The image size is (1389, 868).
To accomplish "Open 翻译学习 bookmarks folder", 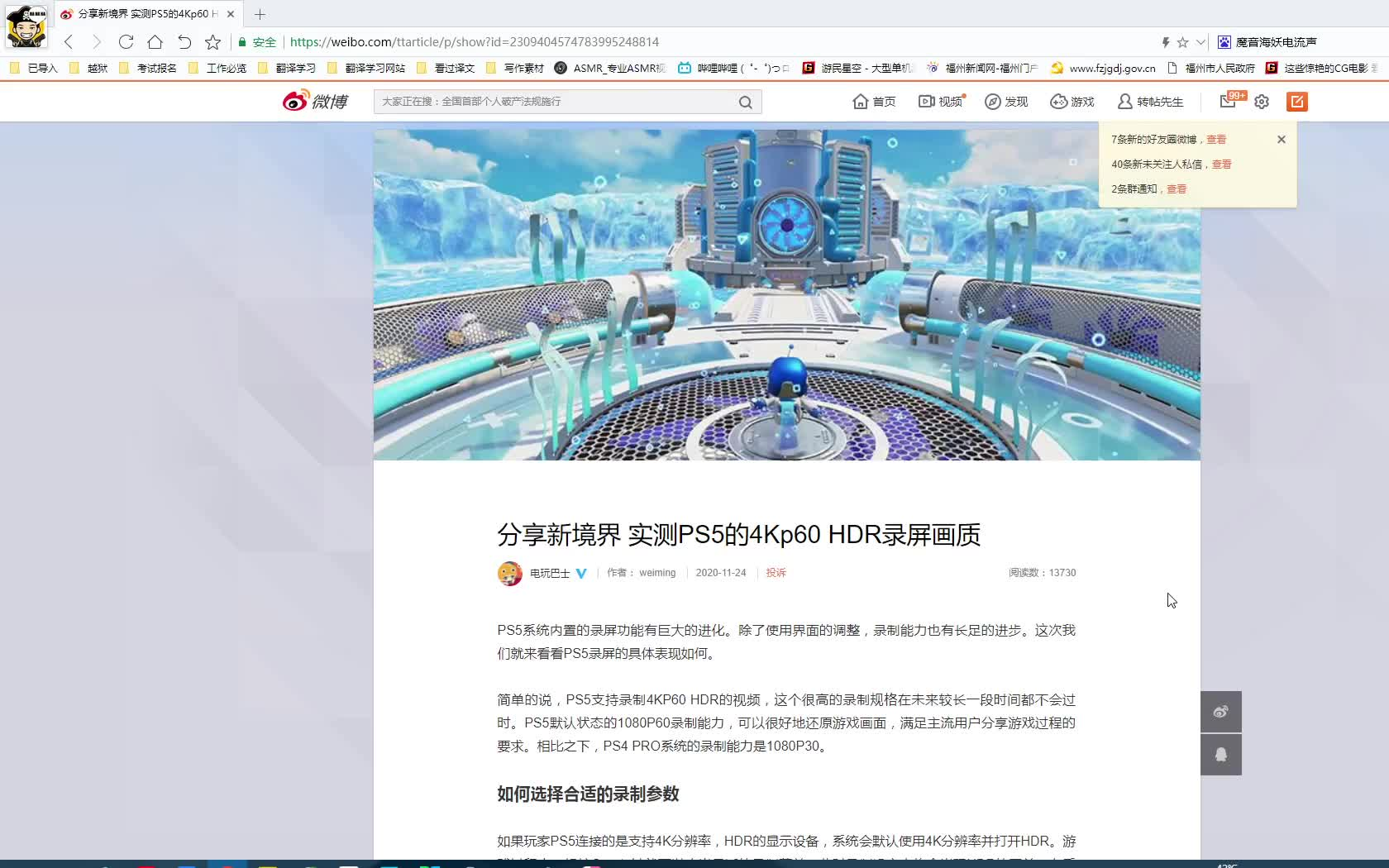I will (x=287, y=68).
